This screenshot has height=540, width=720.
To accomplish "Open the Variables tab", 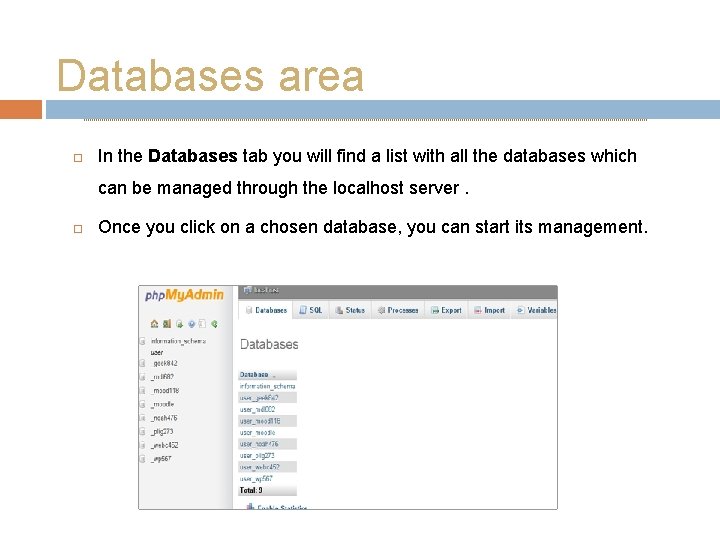I will pyautogui.click(x=535, y=310).
